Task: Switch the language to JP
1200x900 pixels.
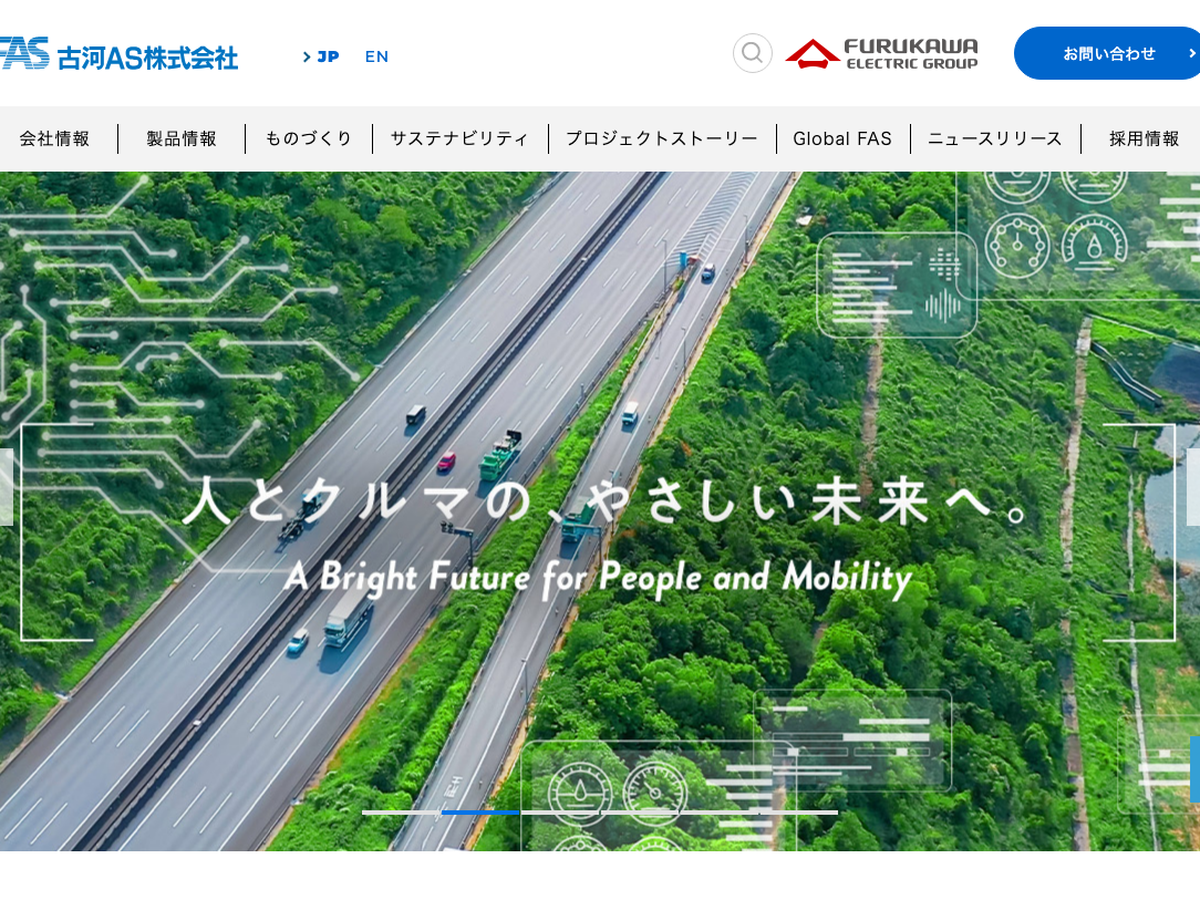Action: click(x=321, y=57)
